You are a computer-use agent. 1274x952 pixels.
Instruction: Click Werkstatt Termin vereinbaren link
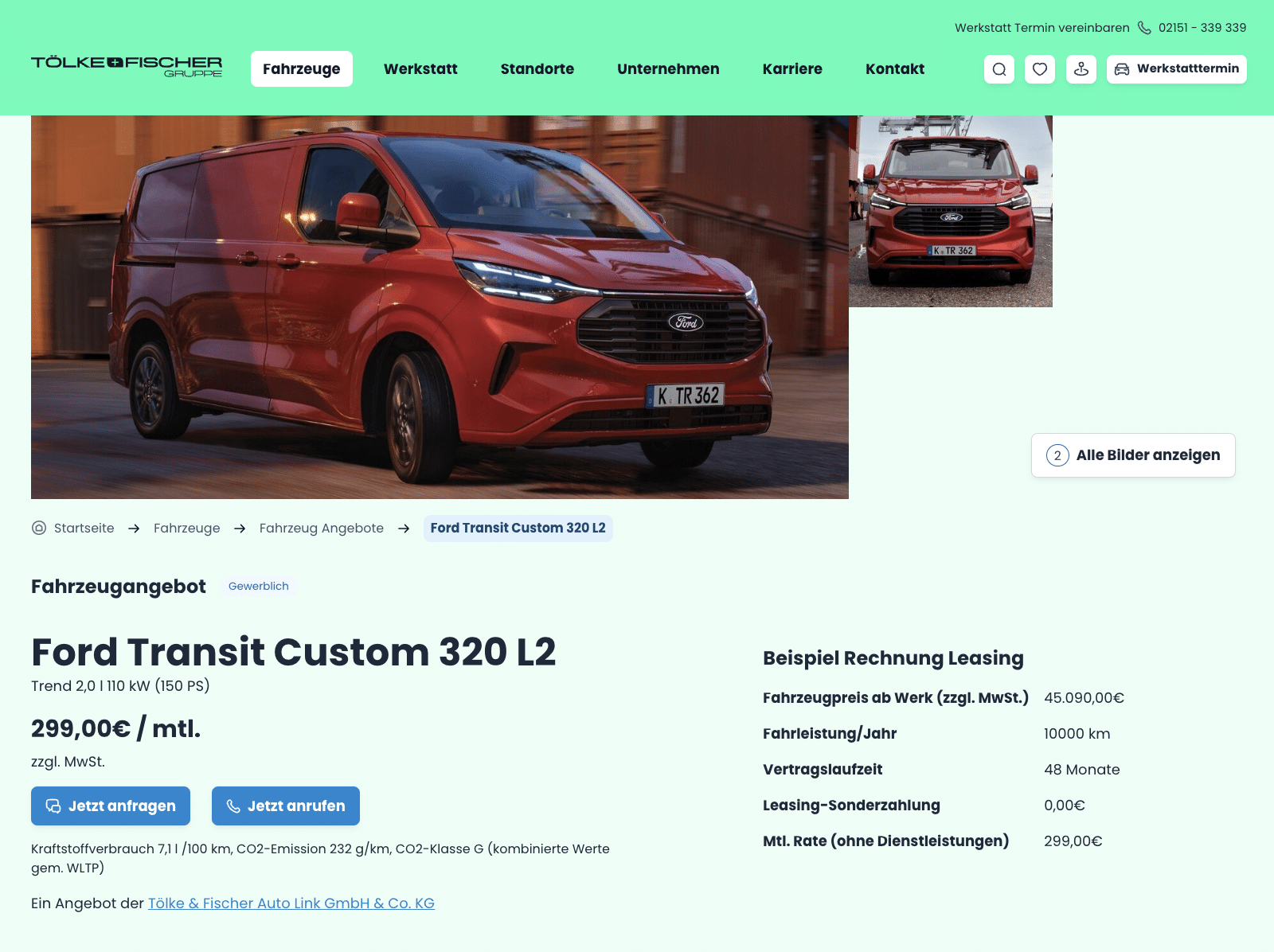point(1042,28)
